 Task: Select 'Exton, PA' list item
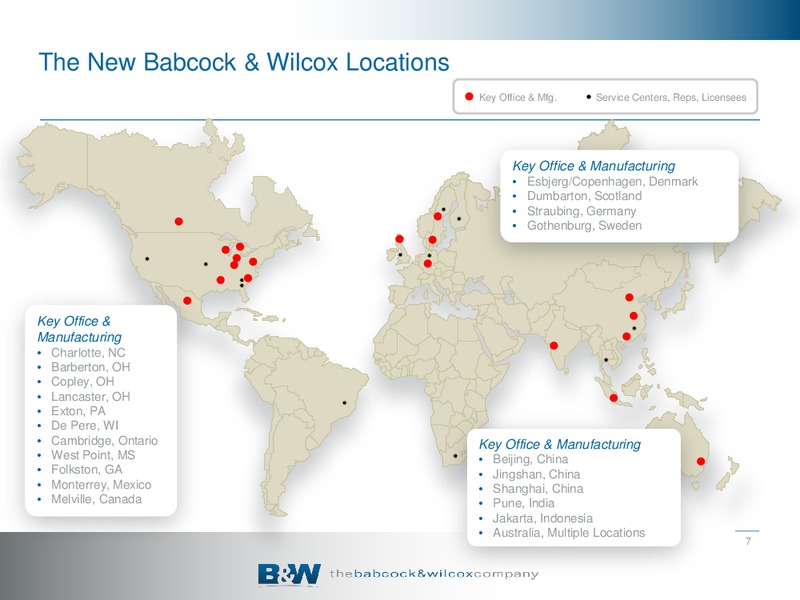point(78,411)
